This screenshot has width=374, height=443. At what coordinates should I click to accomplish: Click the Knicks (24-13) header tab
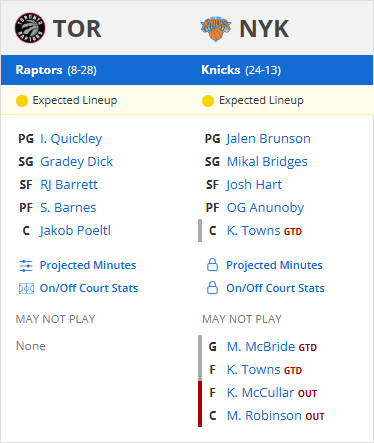[241, 70]
